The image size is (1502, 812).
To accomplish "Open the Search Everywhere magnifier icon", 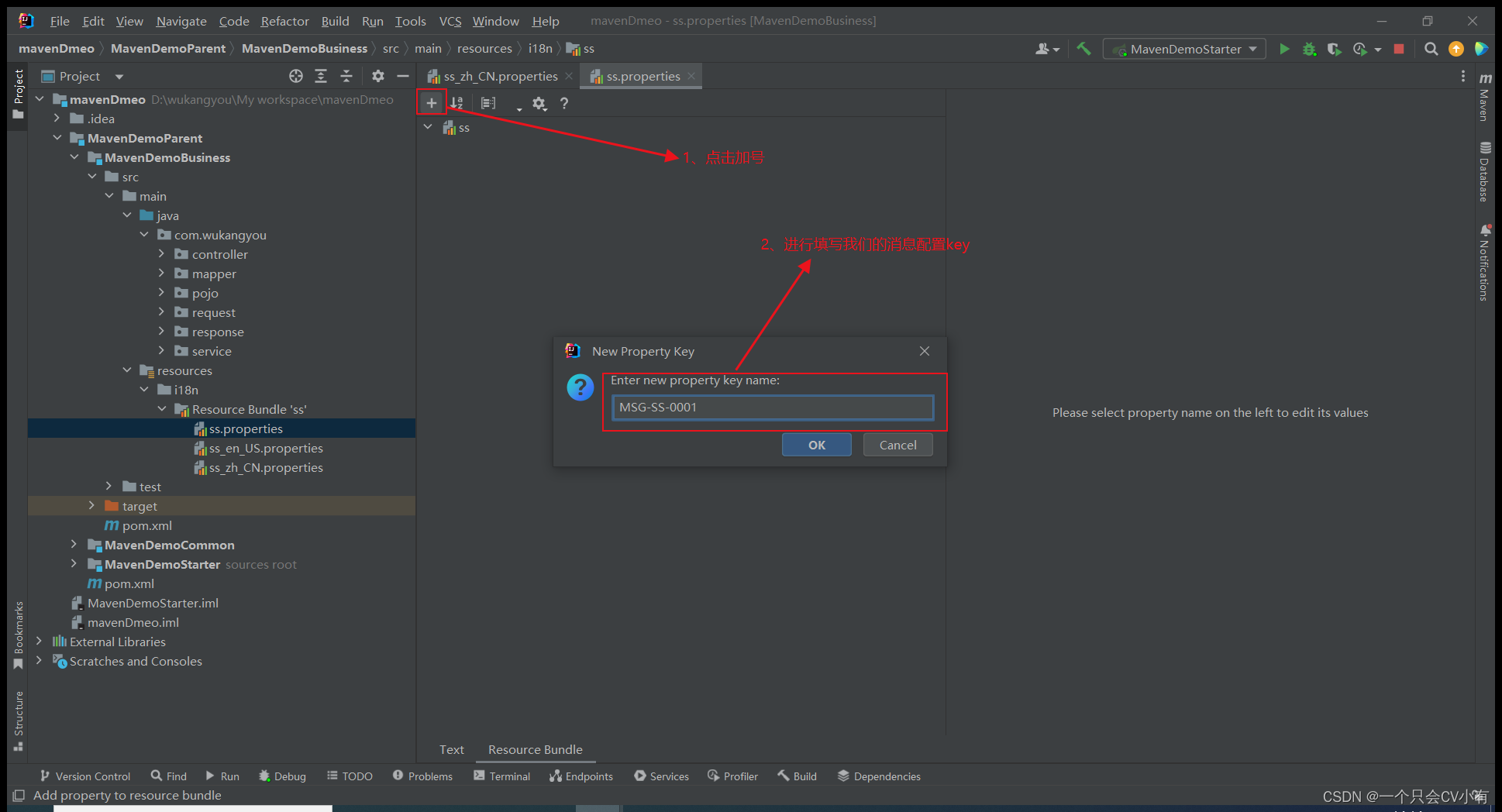I will pyautogui.click(x=1431, y=48).
